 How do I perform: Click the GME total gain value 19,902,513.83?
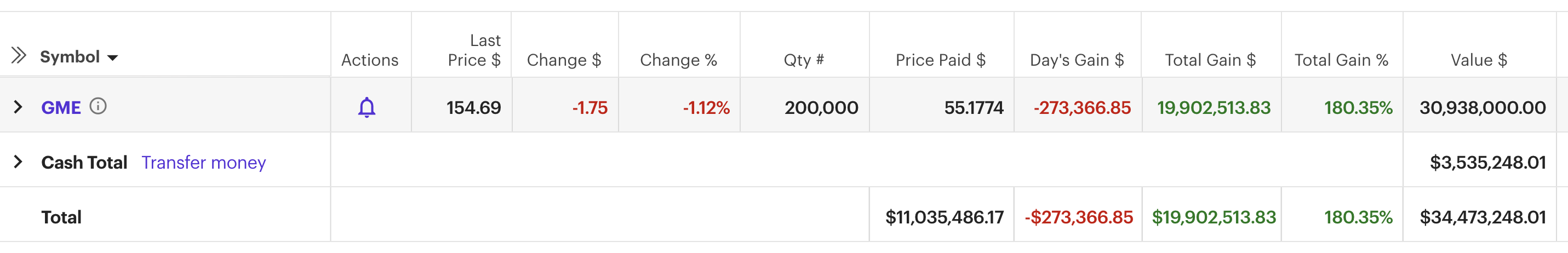[x=1213, y=108]
